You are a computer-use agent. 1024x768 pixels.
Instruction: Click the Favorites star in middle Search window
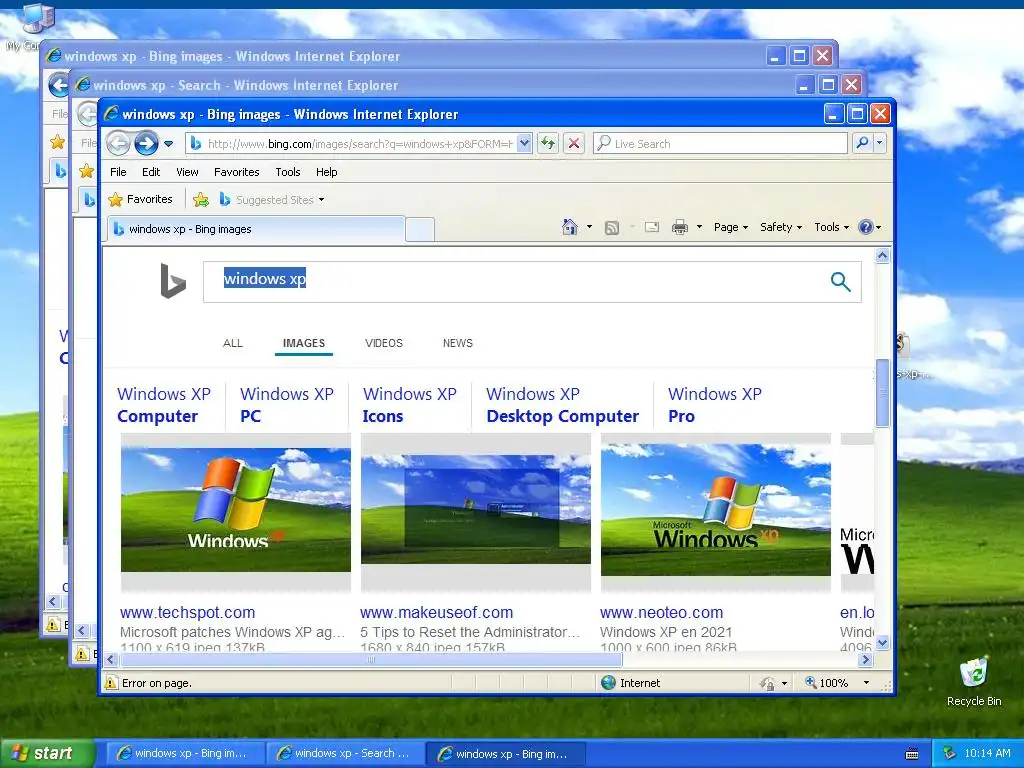pos(86,171)
